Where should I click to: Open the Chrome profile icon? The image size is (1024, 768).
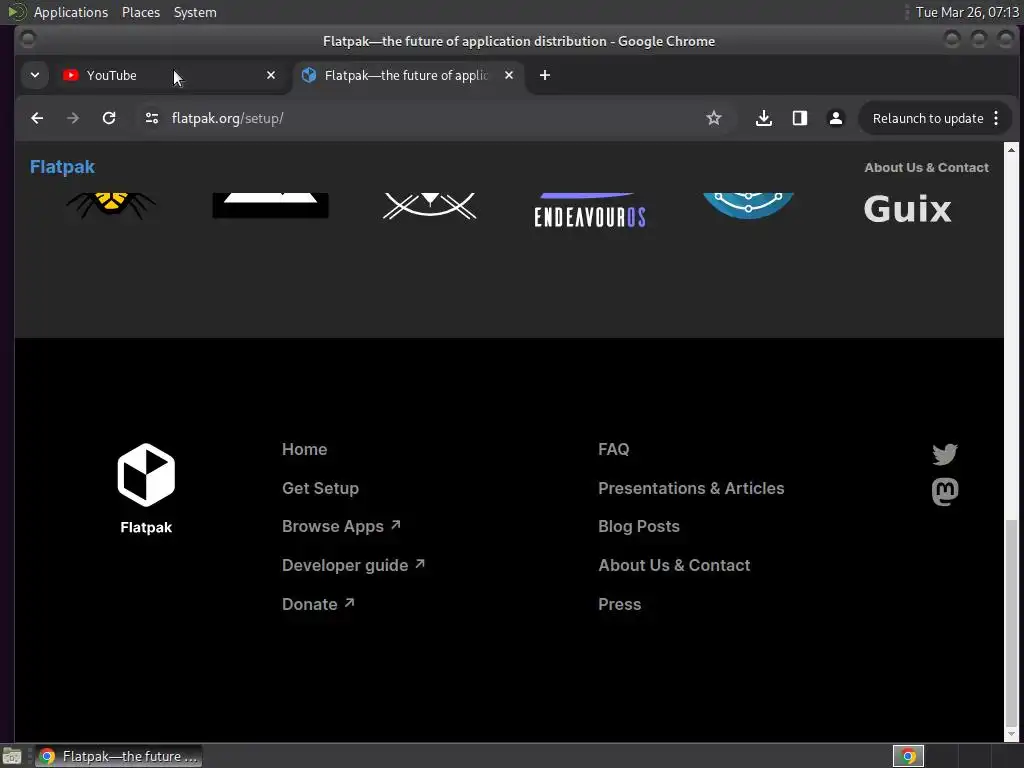click(835, 118)
